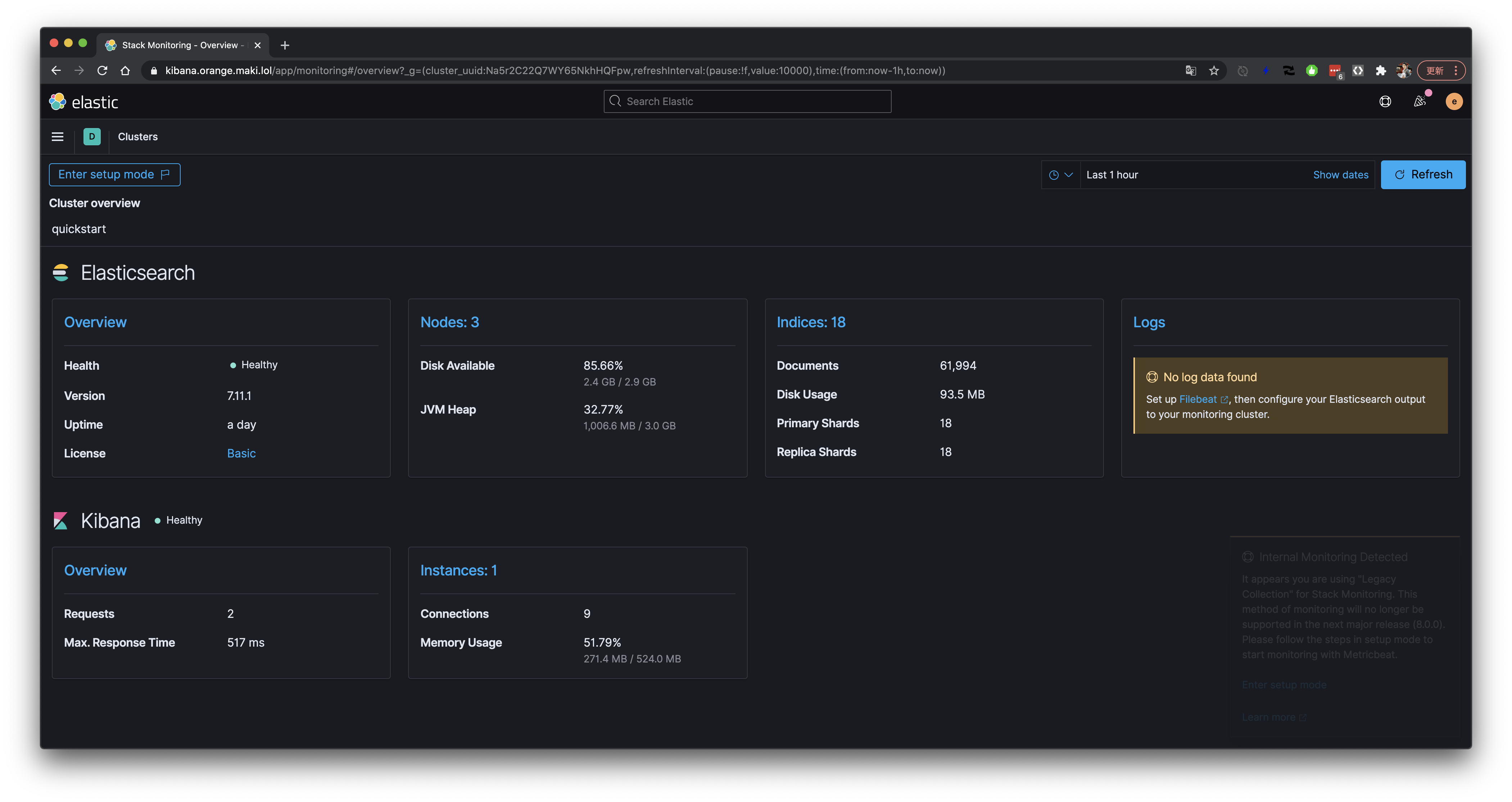Click the Uptime value a day

pos(242,425)
